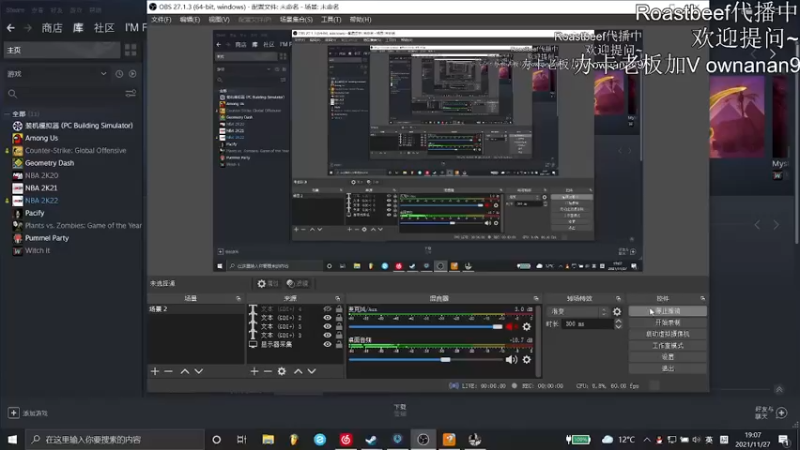
Task: Click the recent-activity clock icon in Steam library
Action: (119, 74)
